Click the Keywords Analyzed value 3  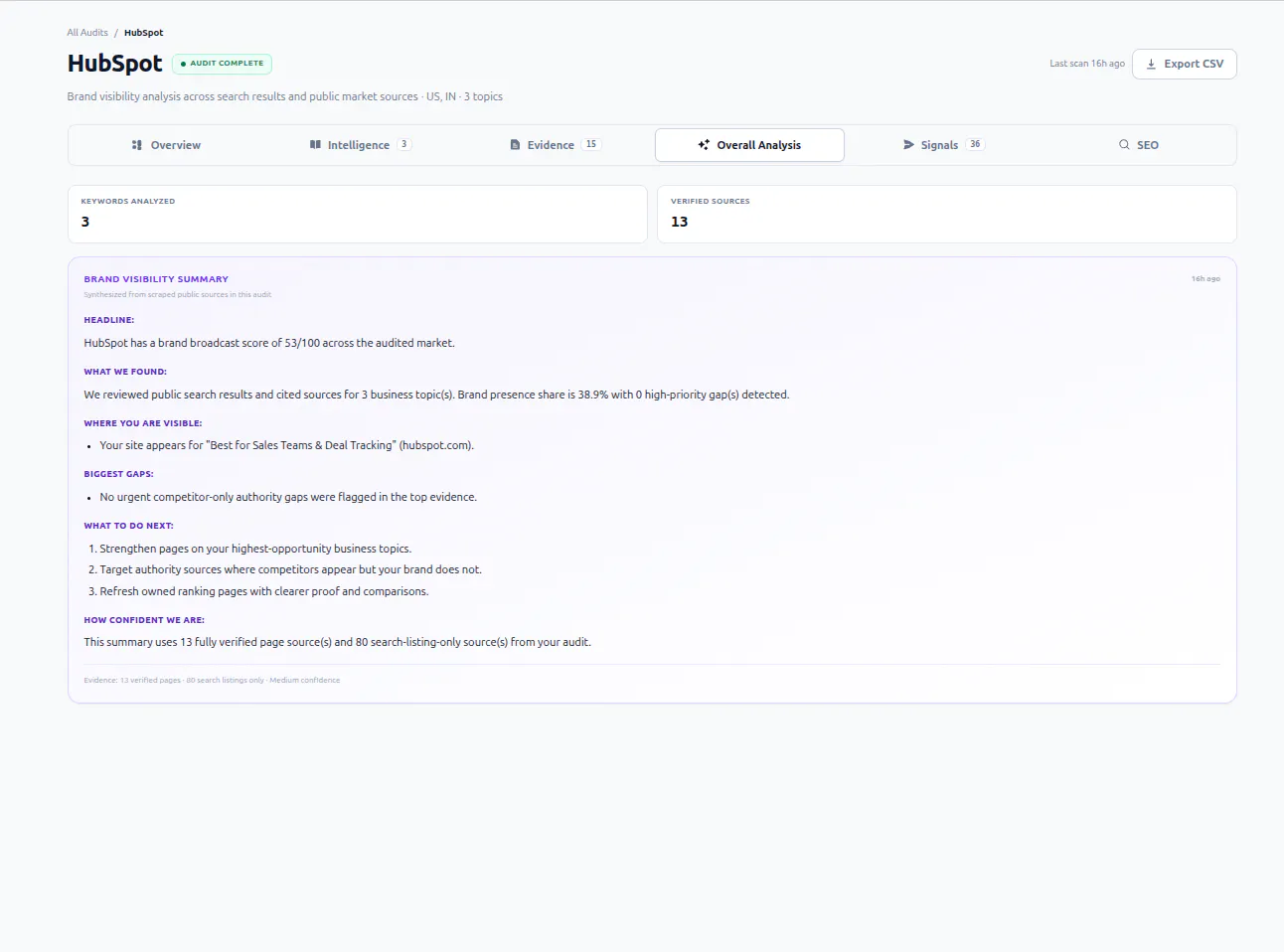point(85,222)
